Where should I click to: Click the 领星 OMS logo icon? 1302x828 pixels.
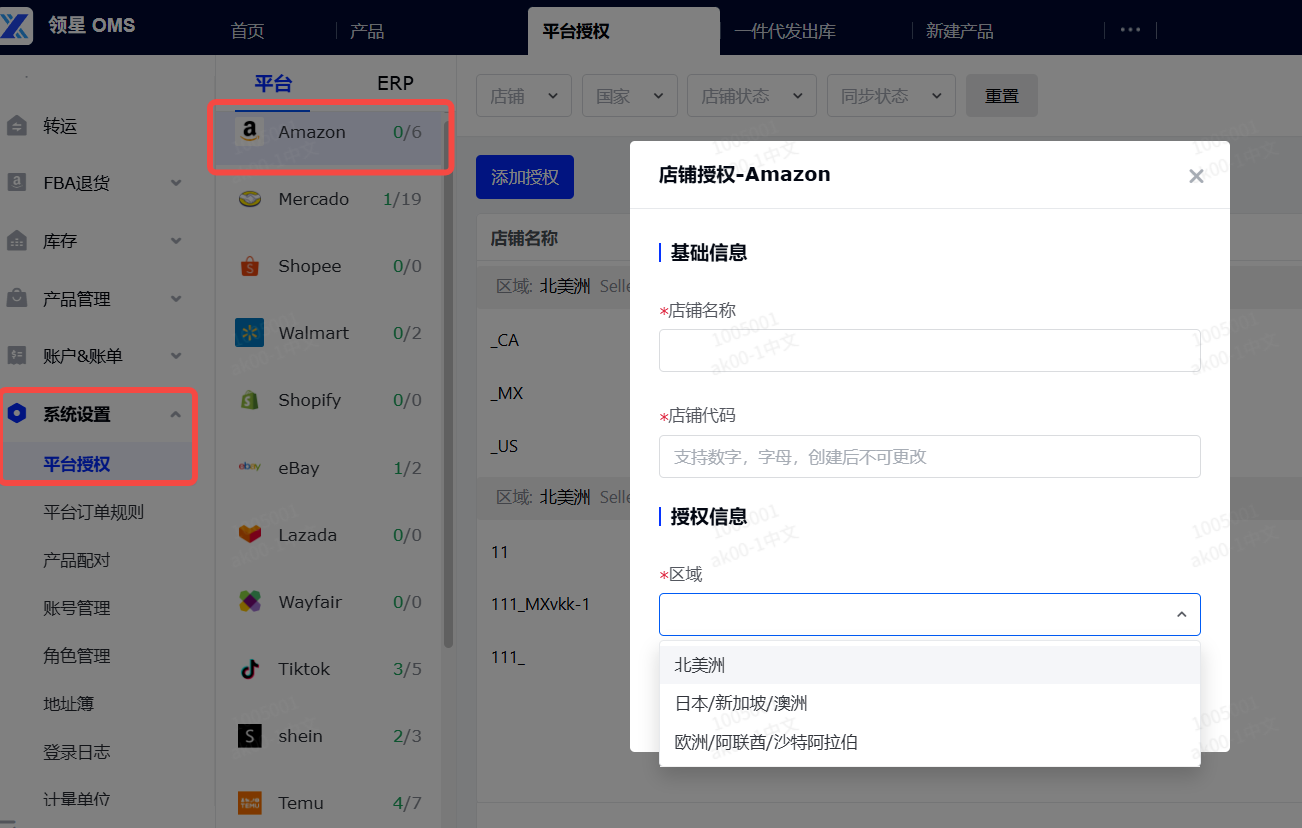(18, 25)
